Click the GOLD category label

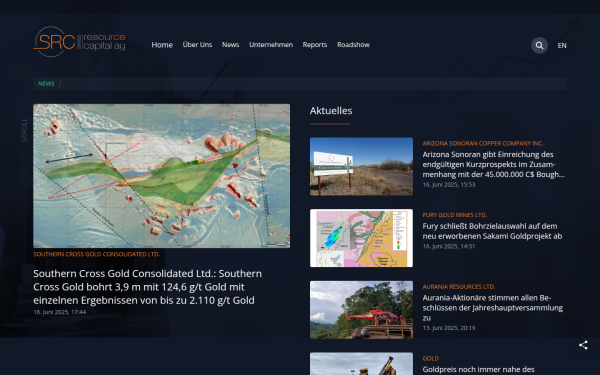[430, 359]
